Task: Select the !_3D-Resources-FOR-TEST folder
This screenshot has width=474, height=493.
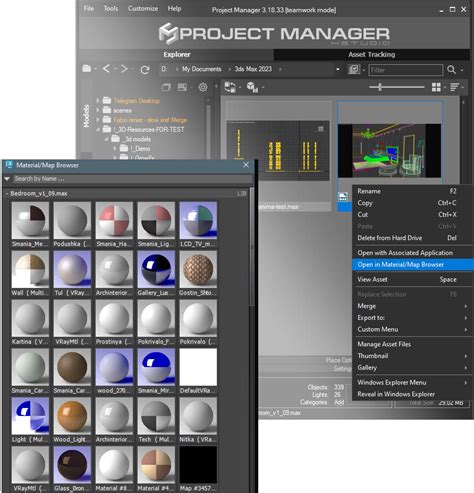Action: pos(149,129)
